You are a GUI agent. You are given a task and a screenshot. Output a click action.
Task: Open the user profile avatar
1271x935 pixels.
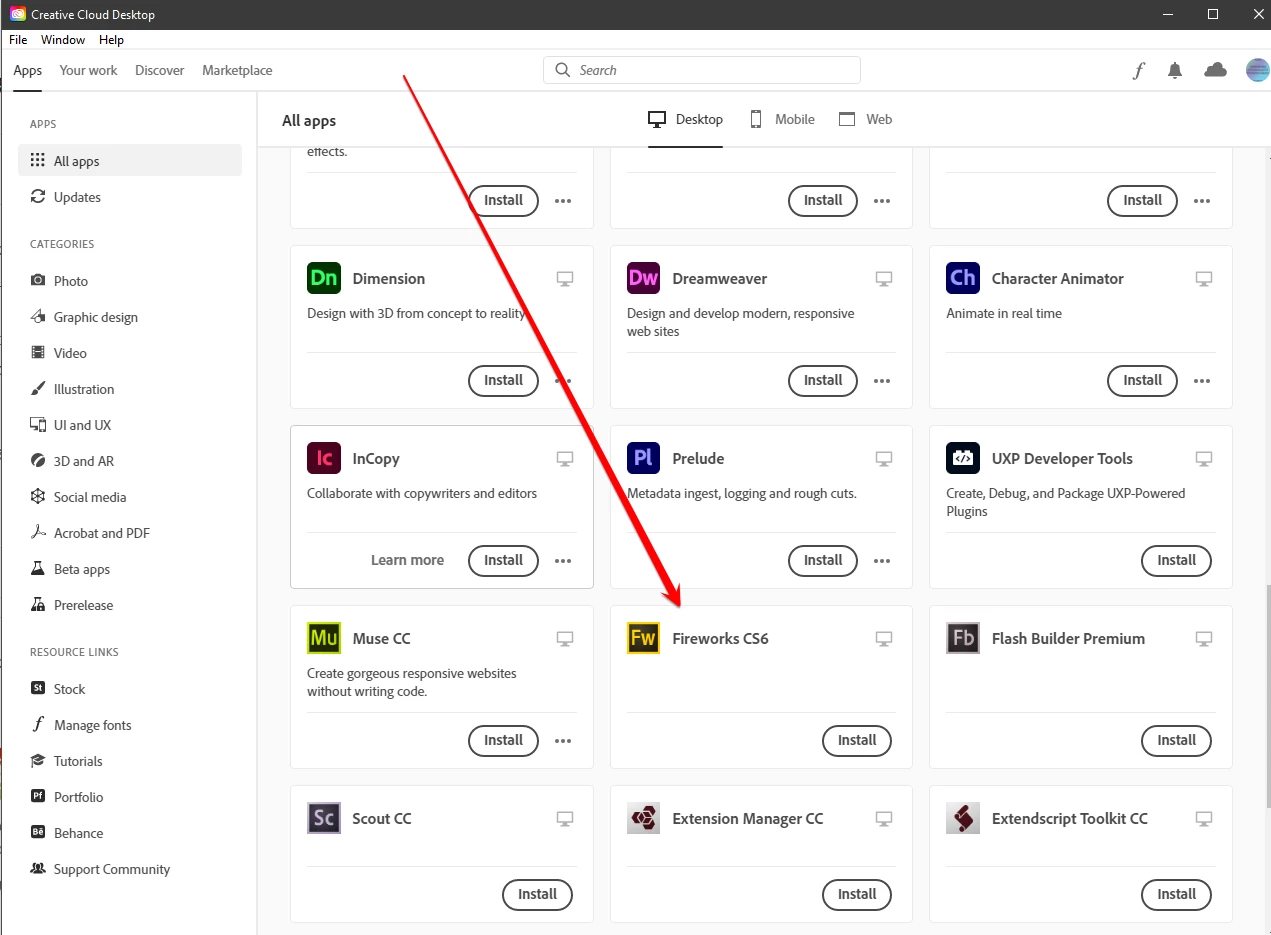(x=1257, y=70)
